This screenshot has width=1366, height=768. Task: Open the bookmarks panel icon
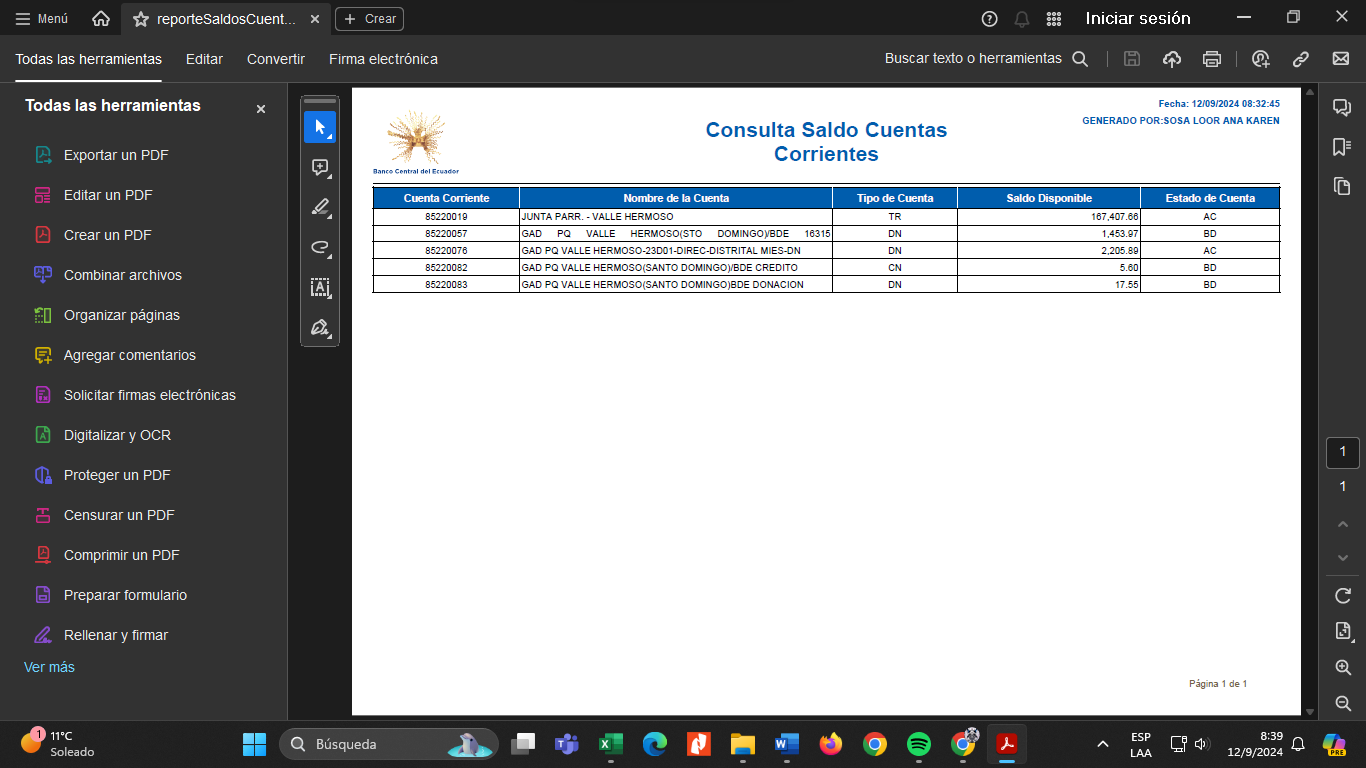click(1342, 147)
